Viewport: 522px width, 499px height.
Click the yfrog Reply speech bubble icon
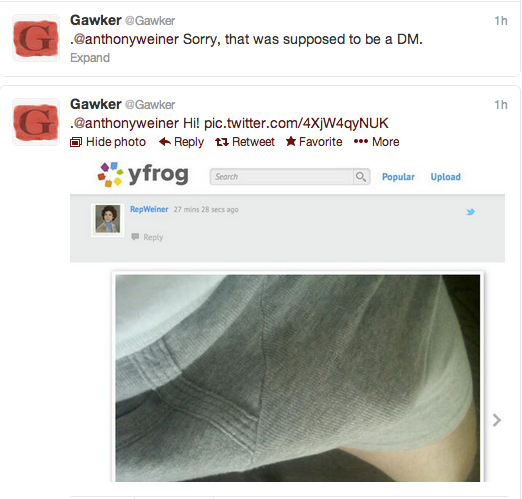point(135,237)
